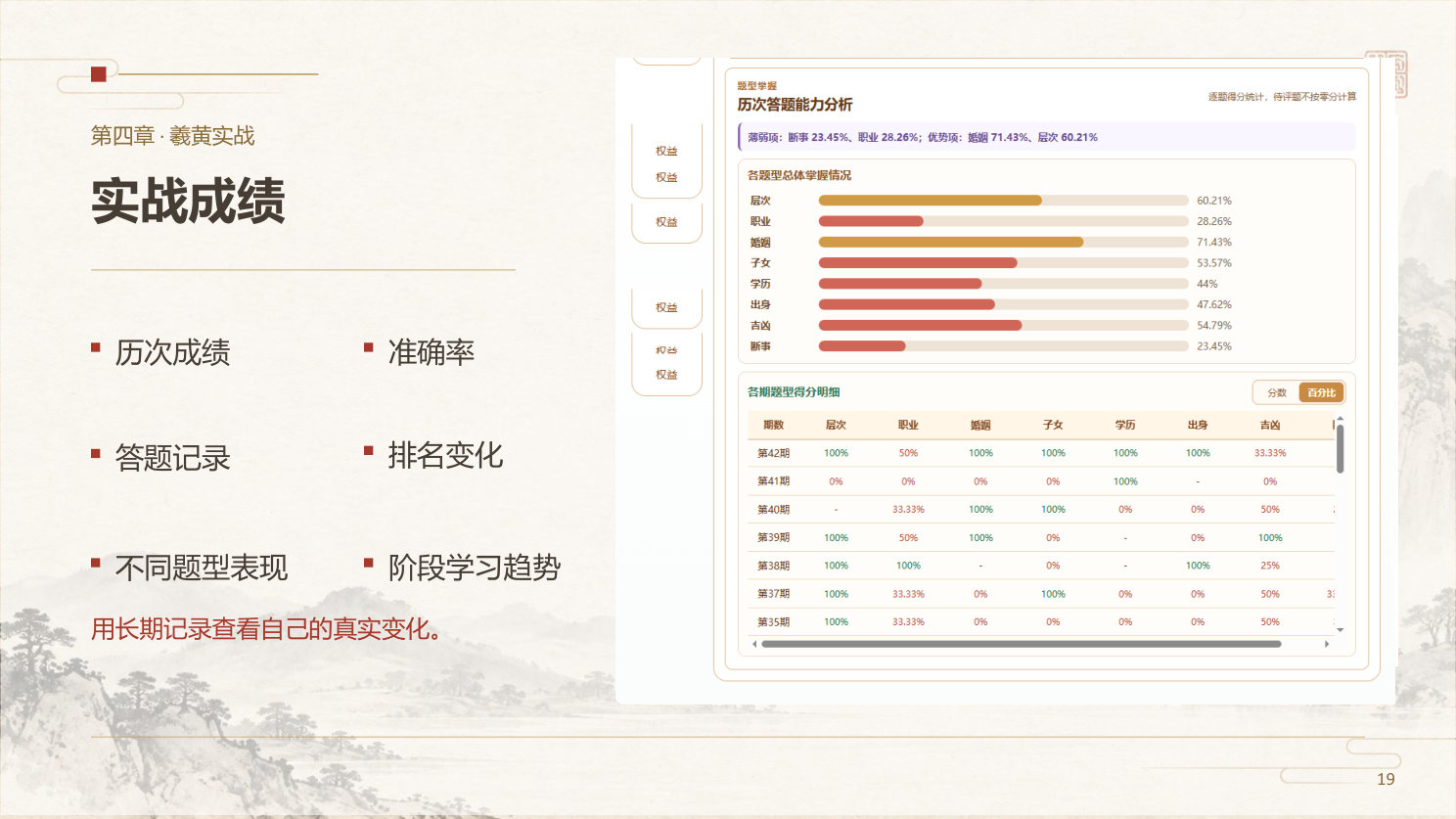This screenshot has height=819, width=1456.
Task: Click the table's scroll-down arrow
Action: [1340, 630]
